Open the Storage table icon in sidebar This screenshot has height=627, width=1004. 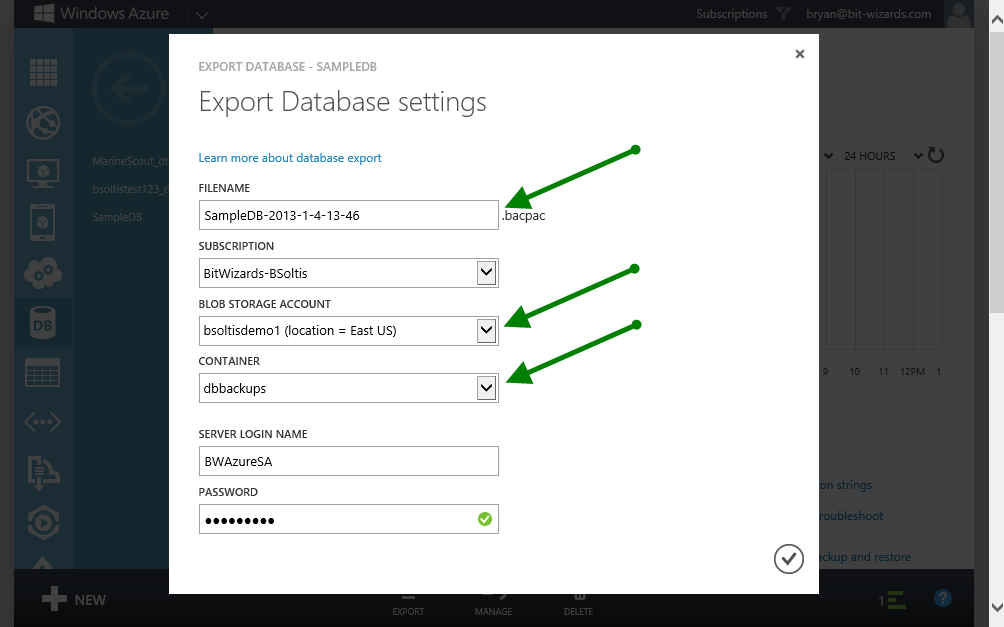pos(43,373)
